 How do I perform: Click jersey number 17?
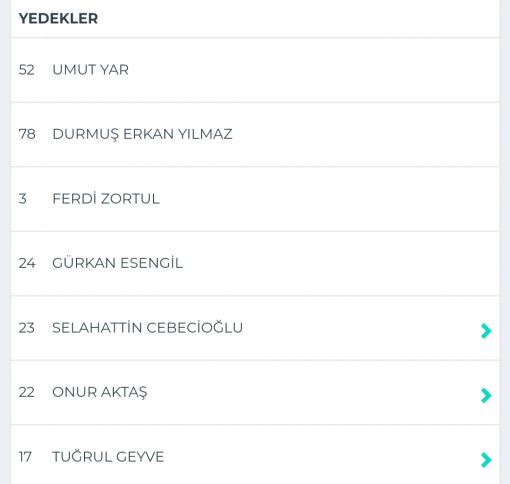[x=25, y=457]
